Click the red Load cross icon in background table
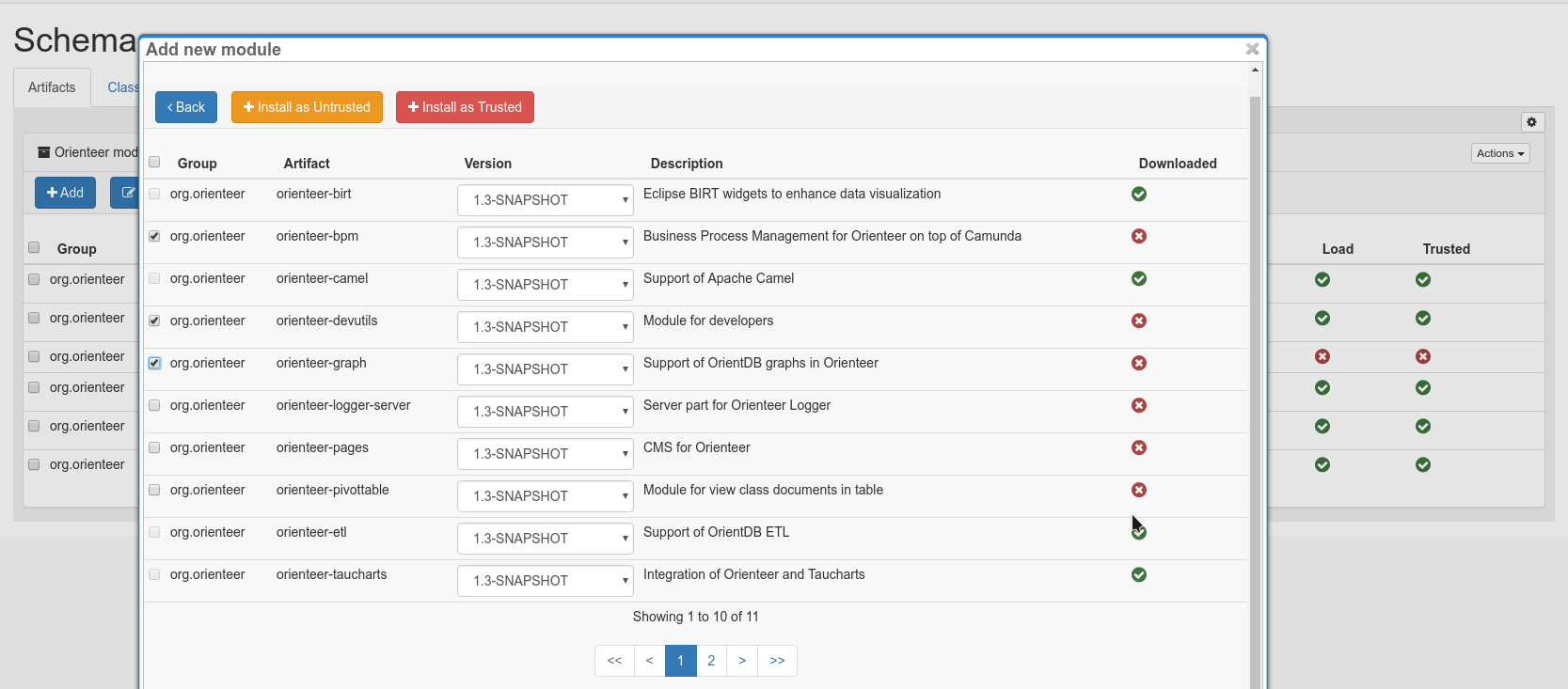 pos(1323,356)
